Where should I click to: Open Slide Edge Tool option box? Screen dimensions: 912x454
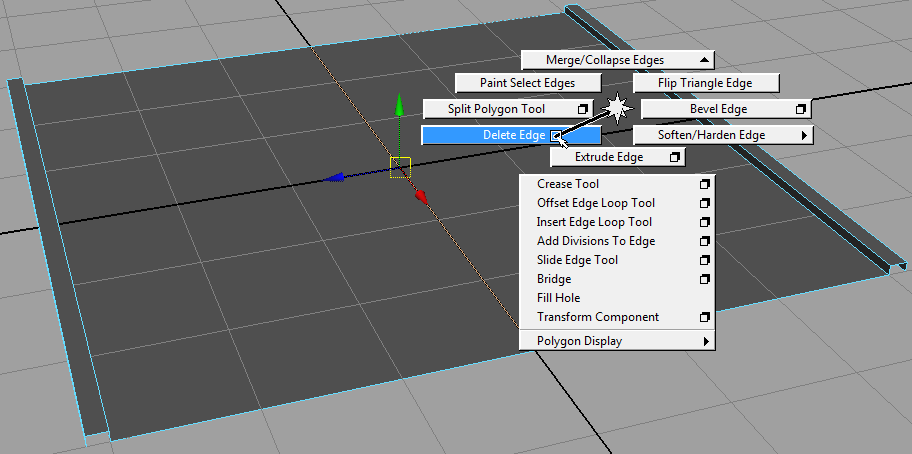pyautogui.click(x=705, y=261)
